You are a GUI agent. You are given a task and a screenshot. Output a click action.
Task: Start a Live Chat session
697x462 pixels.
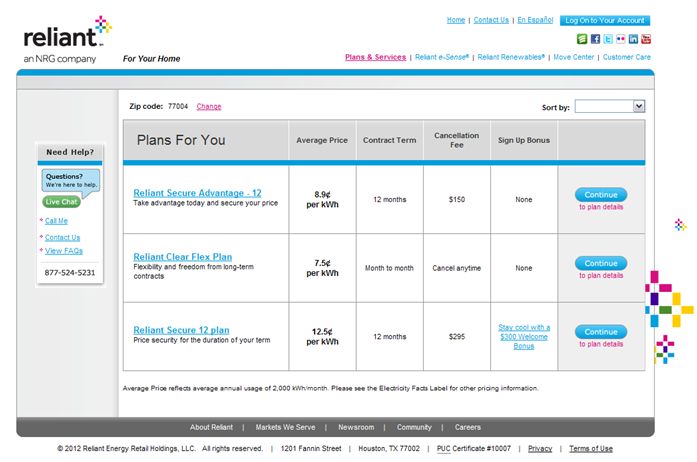61,201
